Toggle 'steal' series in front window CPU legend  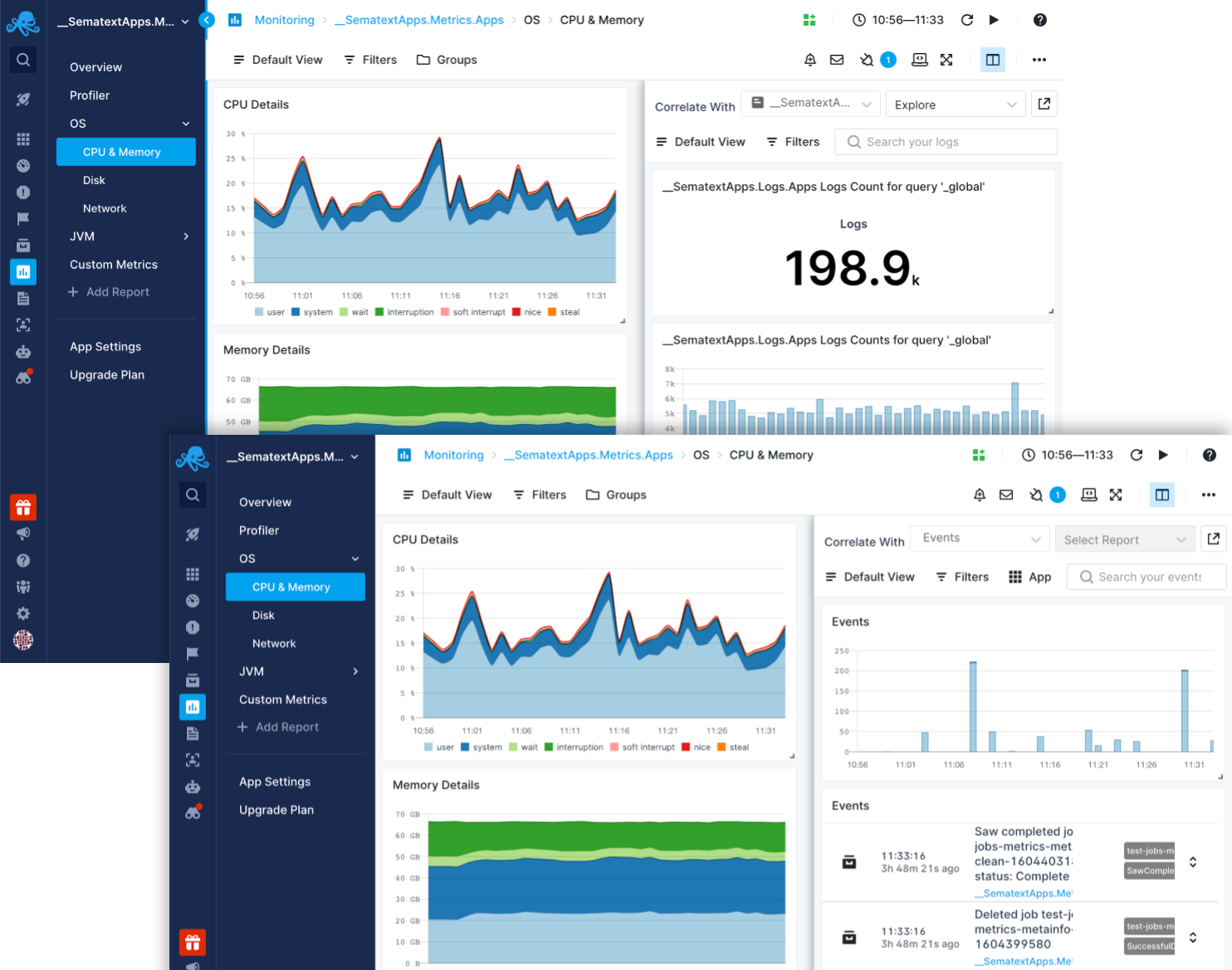(x=733, y=747)
